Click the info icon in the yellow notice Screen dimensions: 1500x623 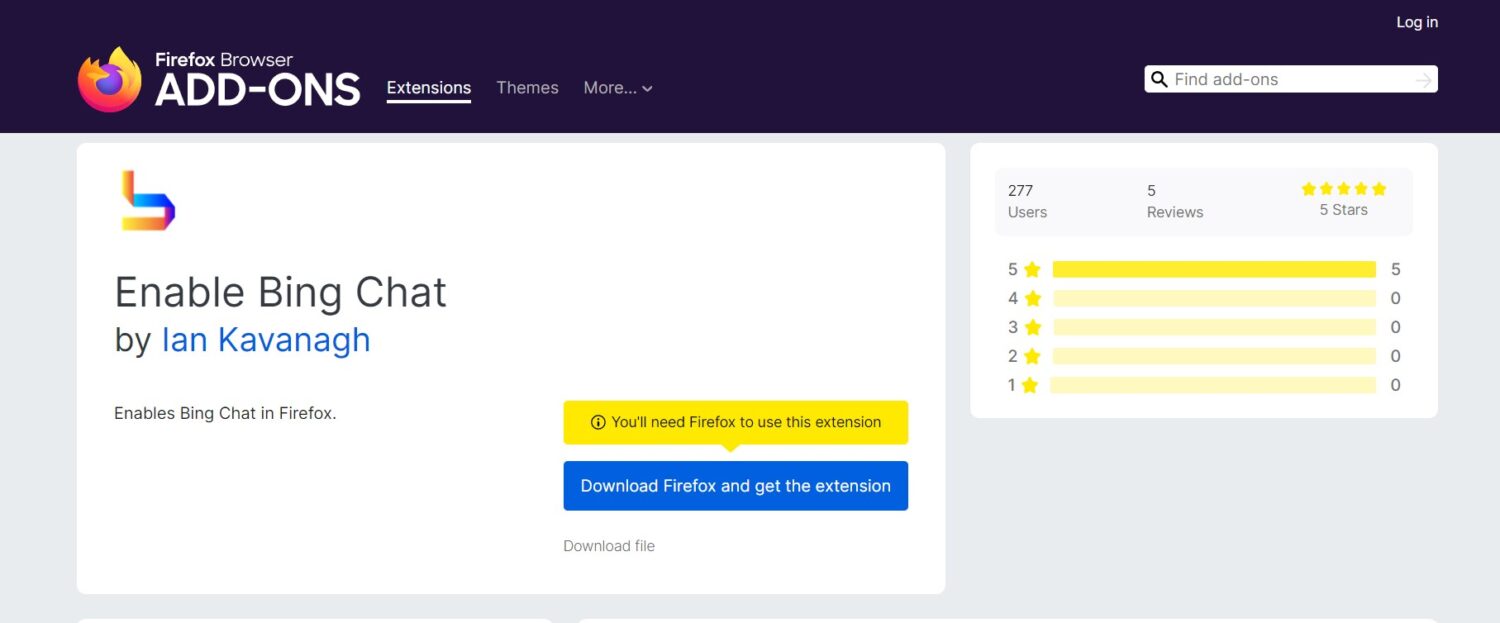coord(598,422)
